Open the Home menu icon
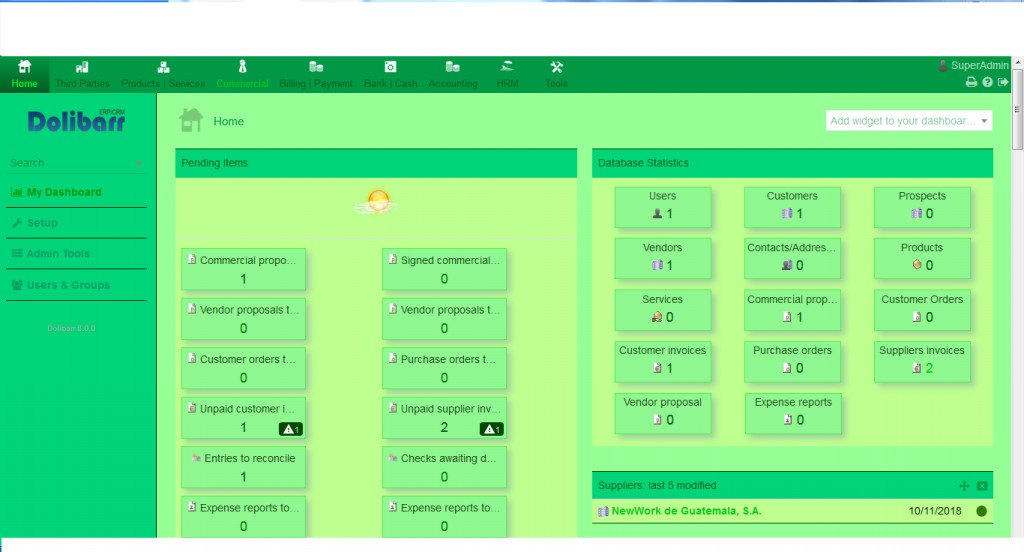Screen dimensions: 1024x552 (24, 67)
